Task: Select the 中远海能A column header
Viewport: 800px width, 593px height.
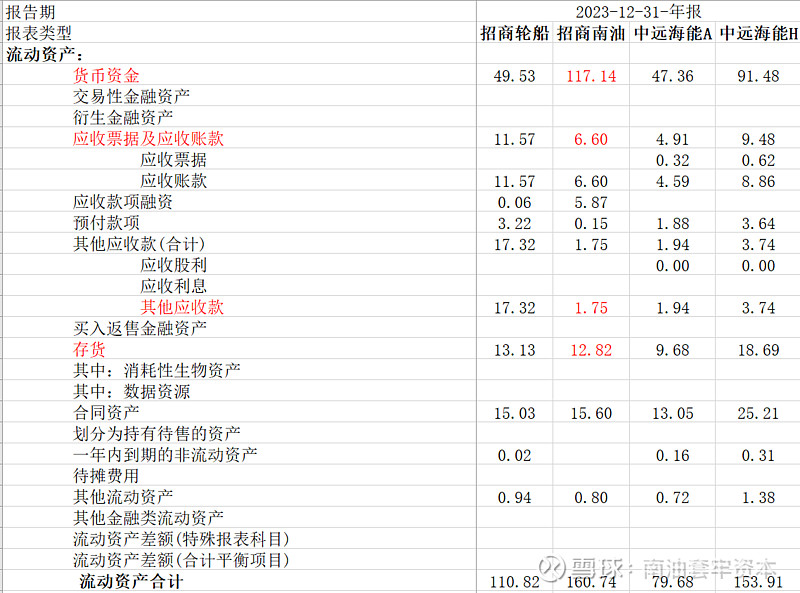Action: pos(672,33)
